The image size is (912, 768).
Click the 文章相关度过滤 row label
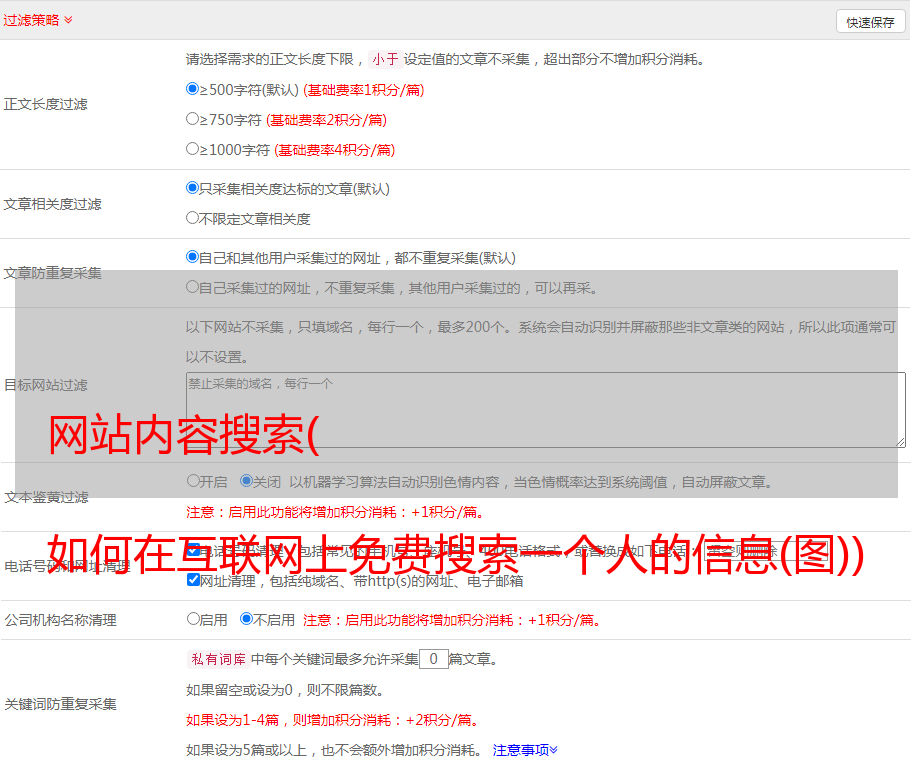click(x=52, y=204)
